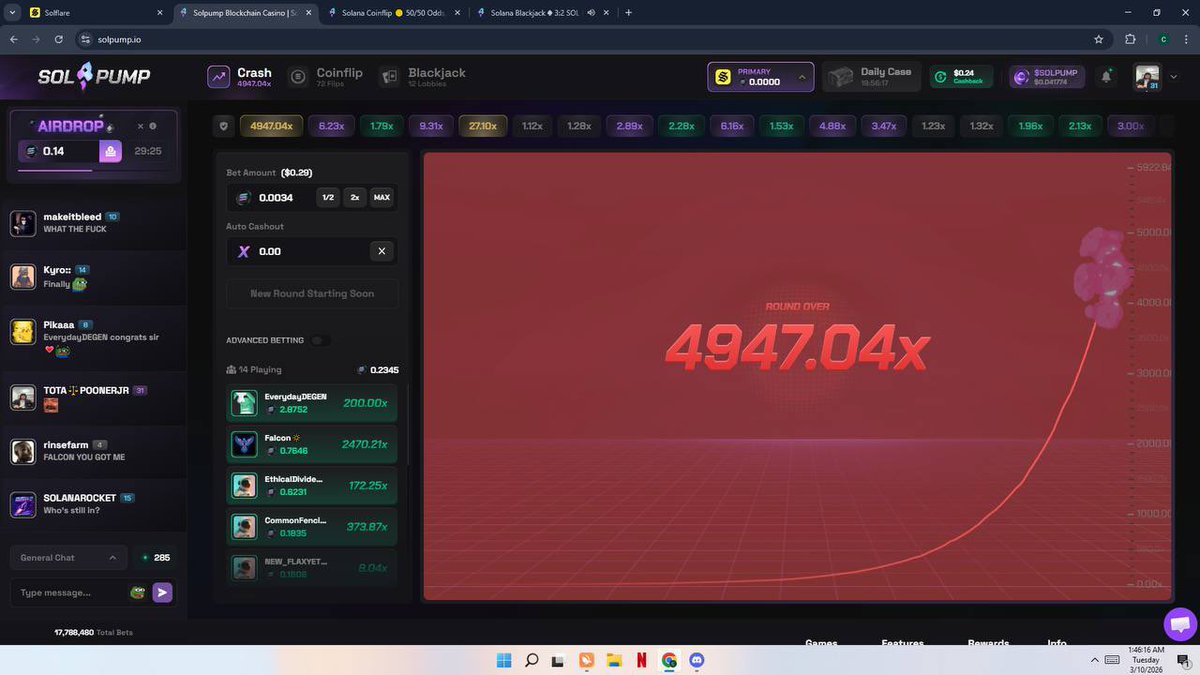Open the emoji picker in chat
This screenshot has height=675, width=1200.
click(x=138, y=593)
